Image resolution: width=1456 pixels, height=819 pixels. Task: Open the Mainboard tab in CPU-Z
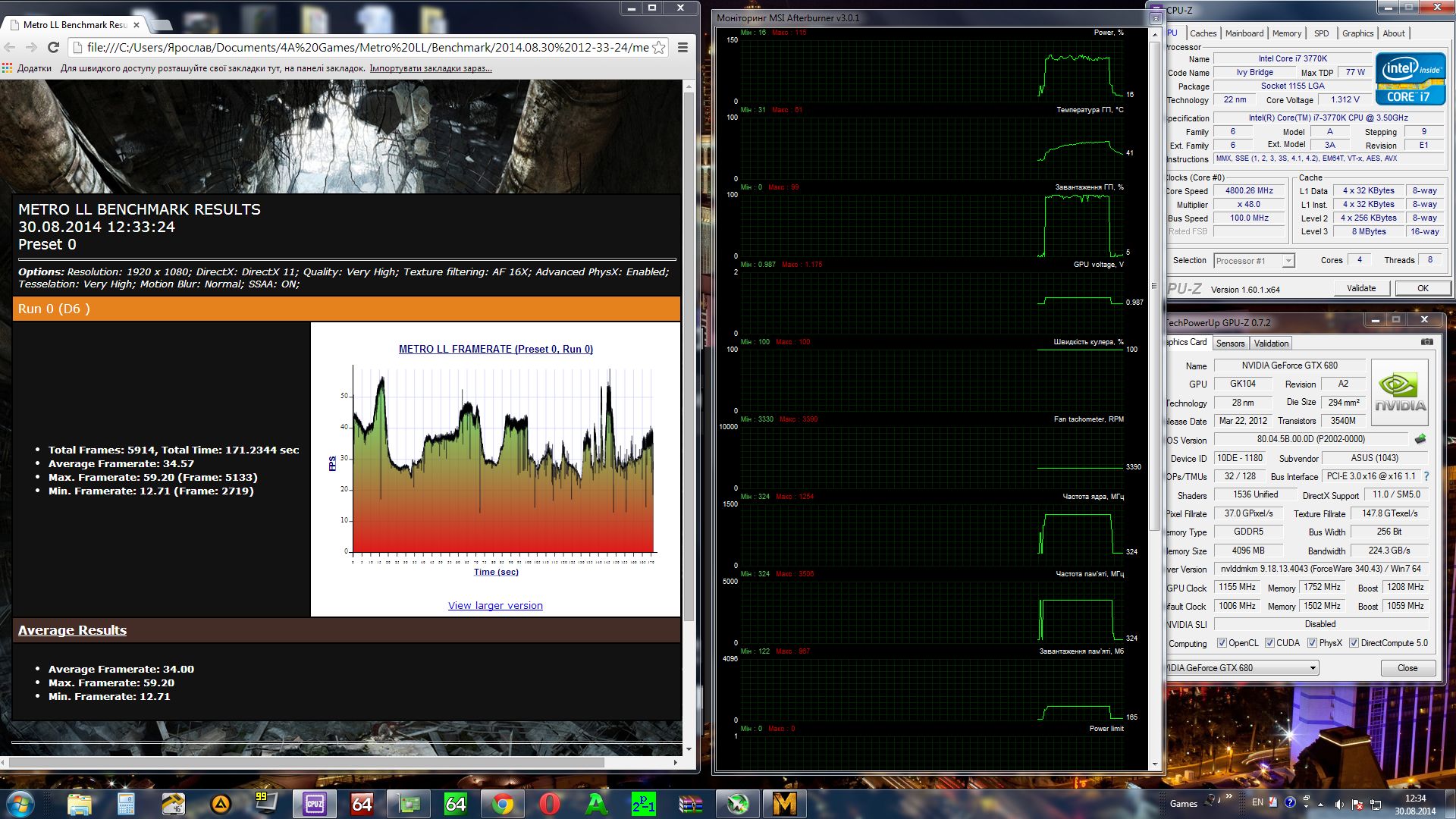point(1244,33)
